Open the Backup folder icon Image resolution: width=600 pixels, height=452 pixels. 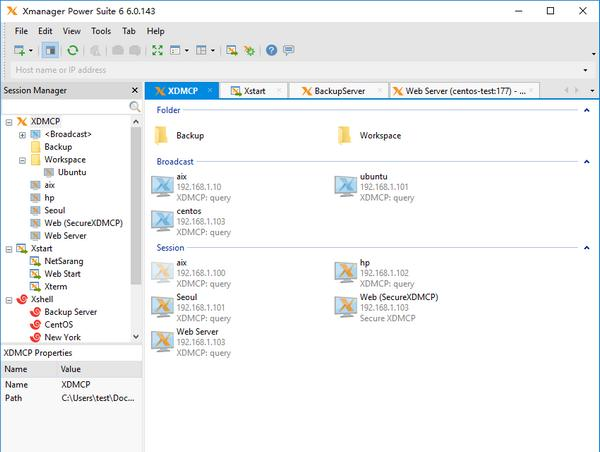(x=161, y=135)
